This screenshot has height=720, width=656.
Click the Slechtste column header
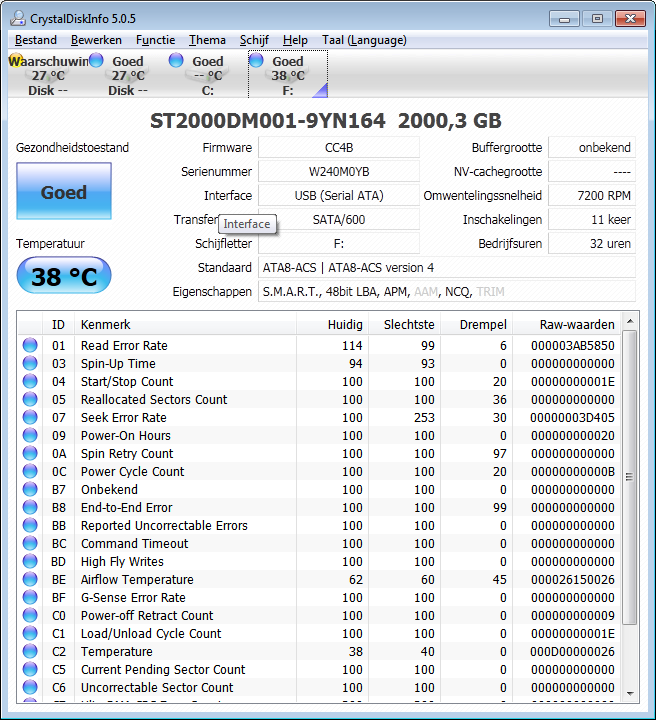[404, 324]
